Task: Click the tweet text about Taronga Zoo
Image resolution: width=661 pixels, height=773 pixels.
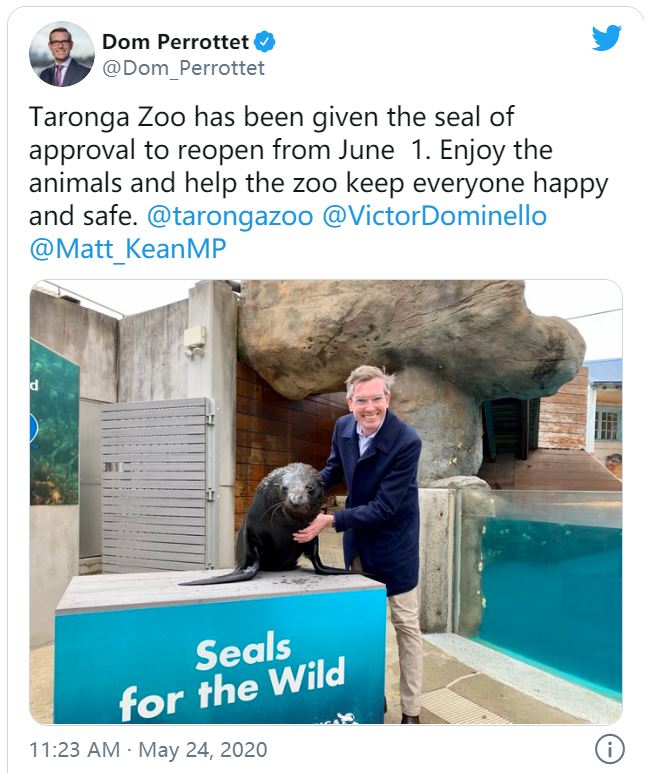Action: click(x=318, y=182)
